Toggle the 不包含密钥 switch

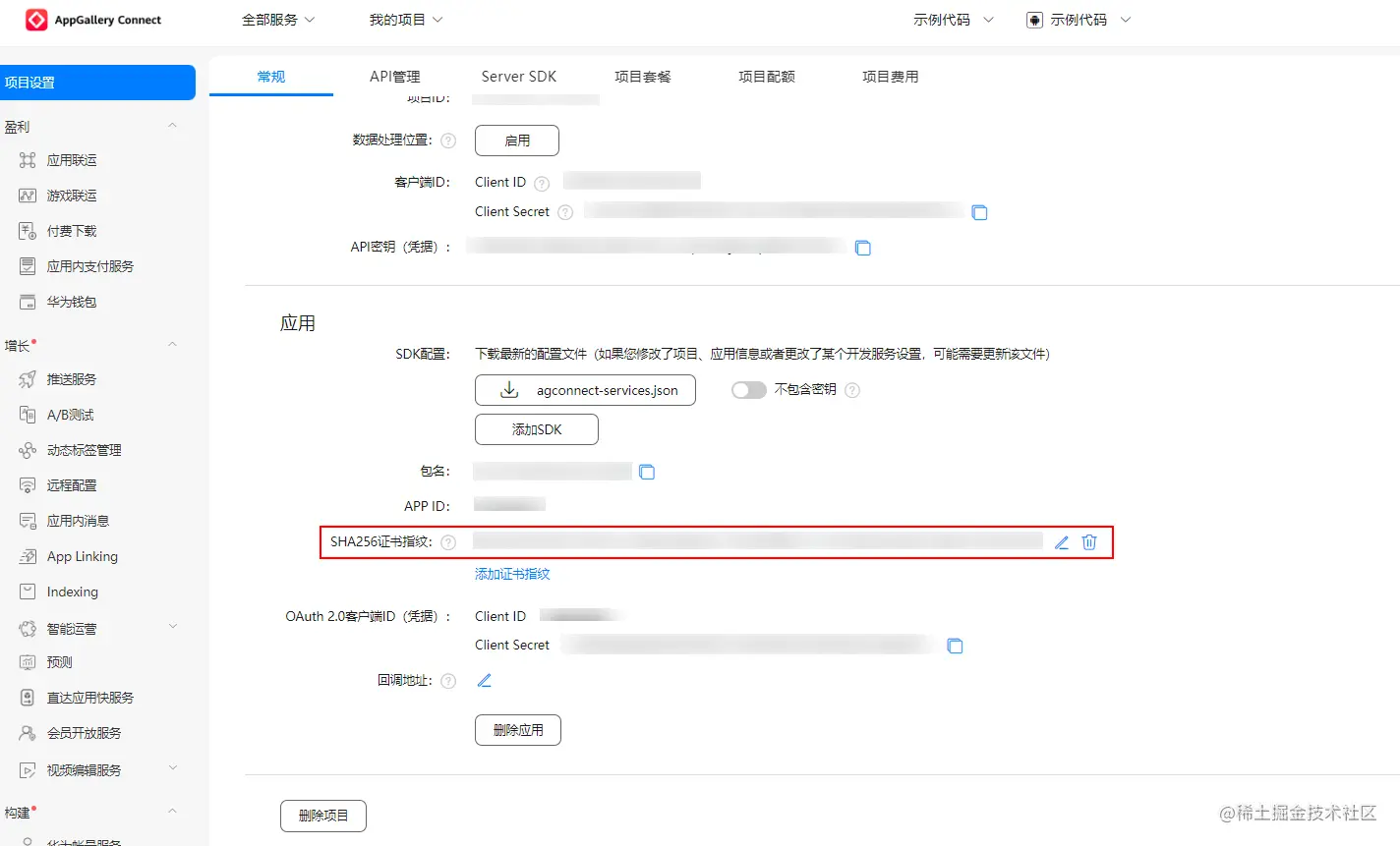pyautogui.click(x=748, y=390)
